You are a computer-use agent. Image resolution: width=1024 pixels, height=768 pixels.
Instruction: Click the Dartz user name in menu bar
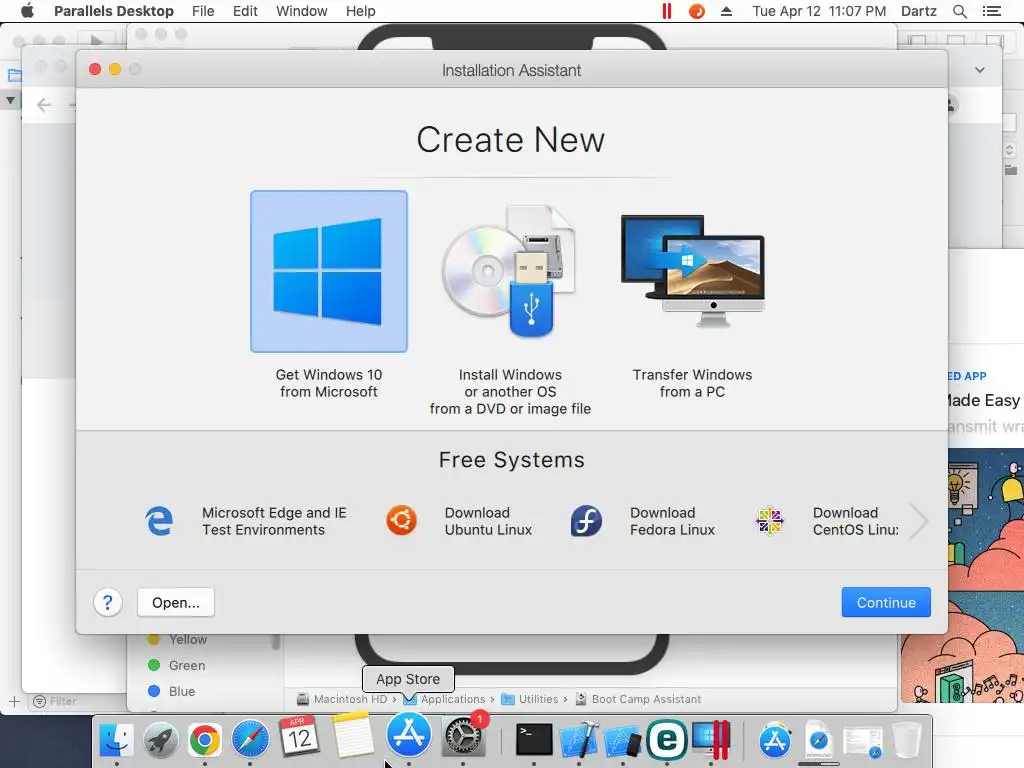coord(918,11)
